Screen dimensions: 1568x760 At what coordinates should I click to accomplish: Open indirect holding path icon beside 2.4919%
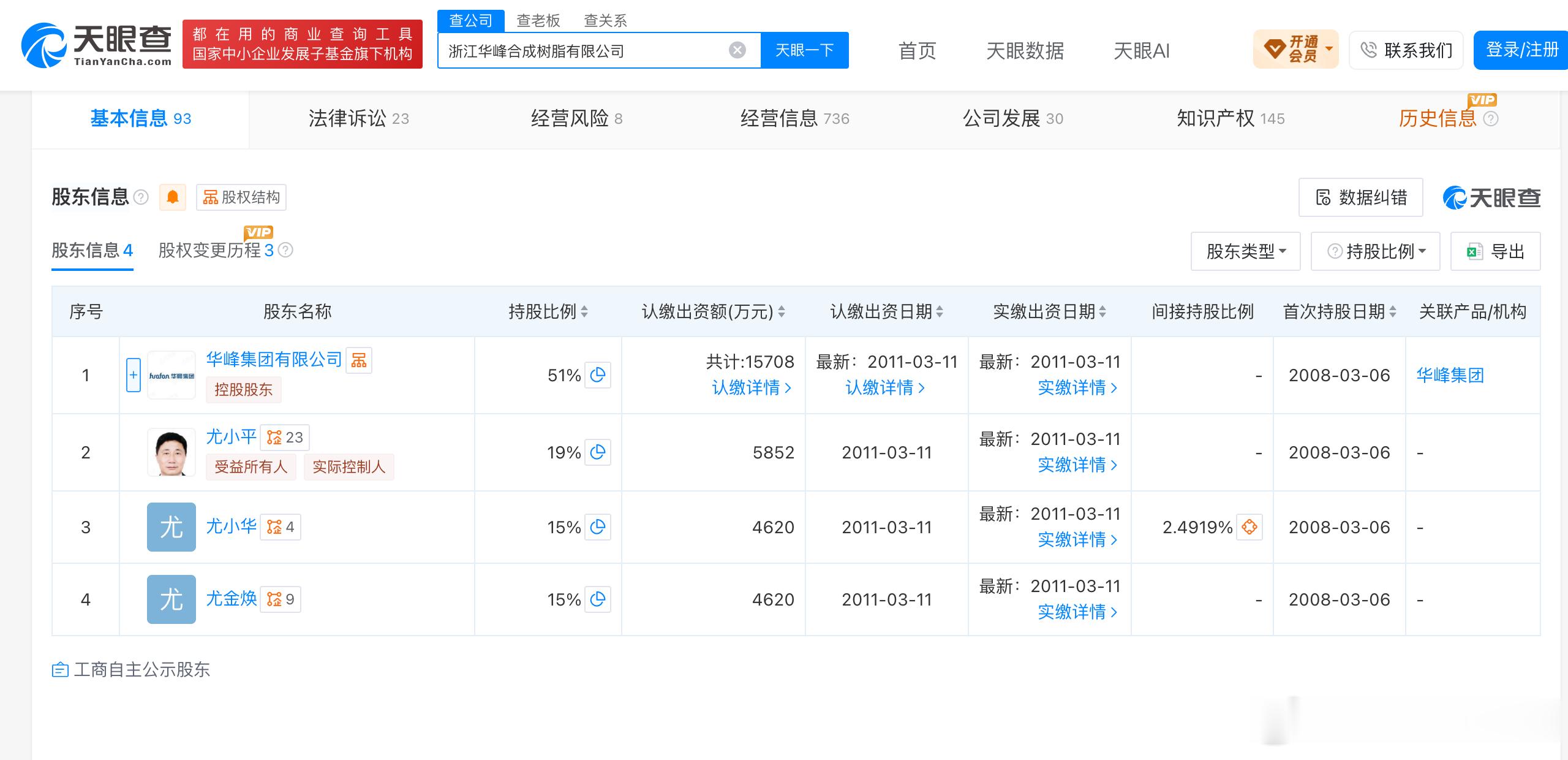click(1249, 527)
